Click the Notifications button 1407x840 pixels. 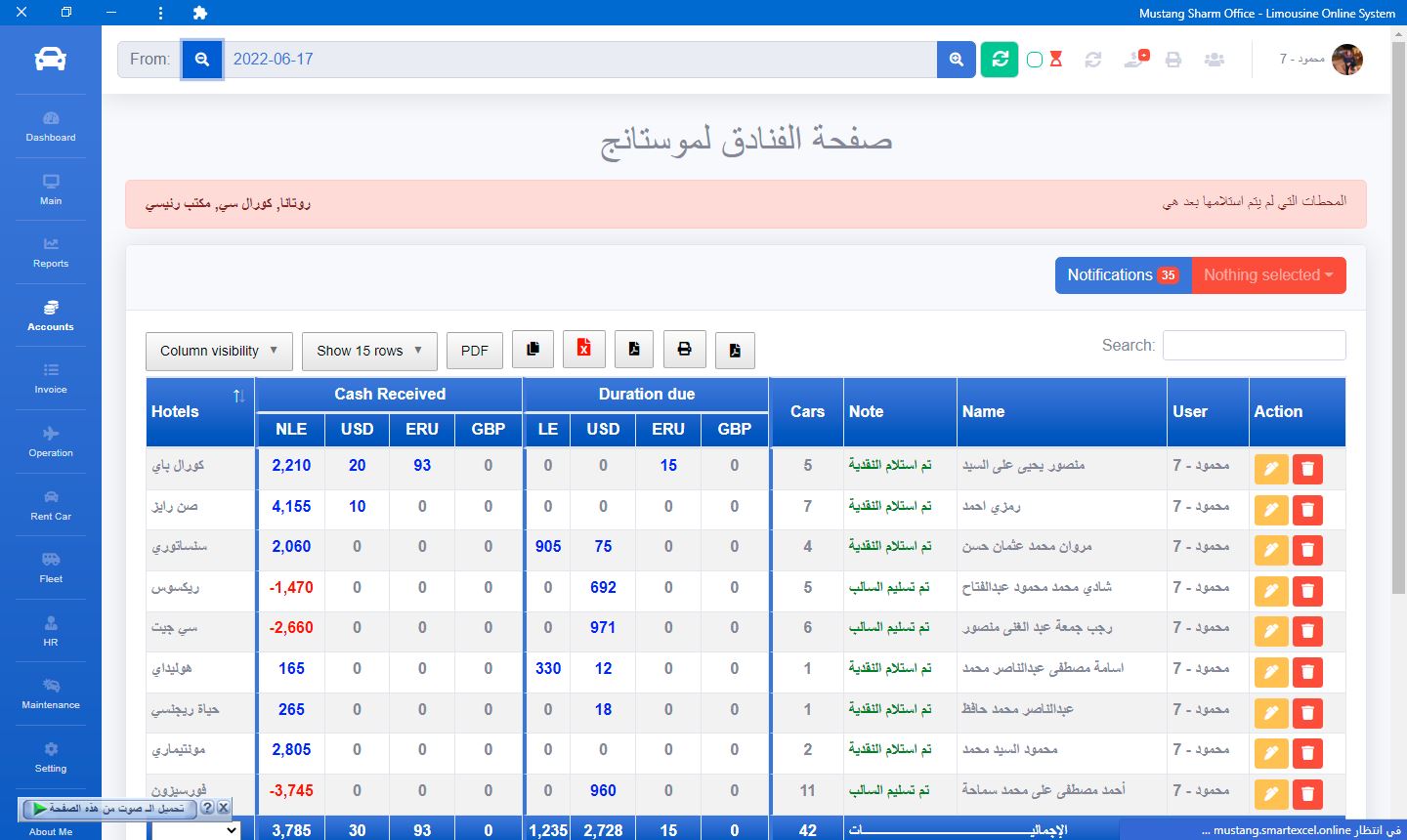pos(1123,275)
